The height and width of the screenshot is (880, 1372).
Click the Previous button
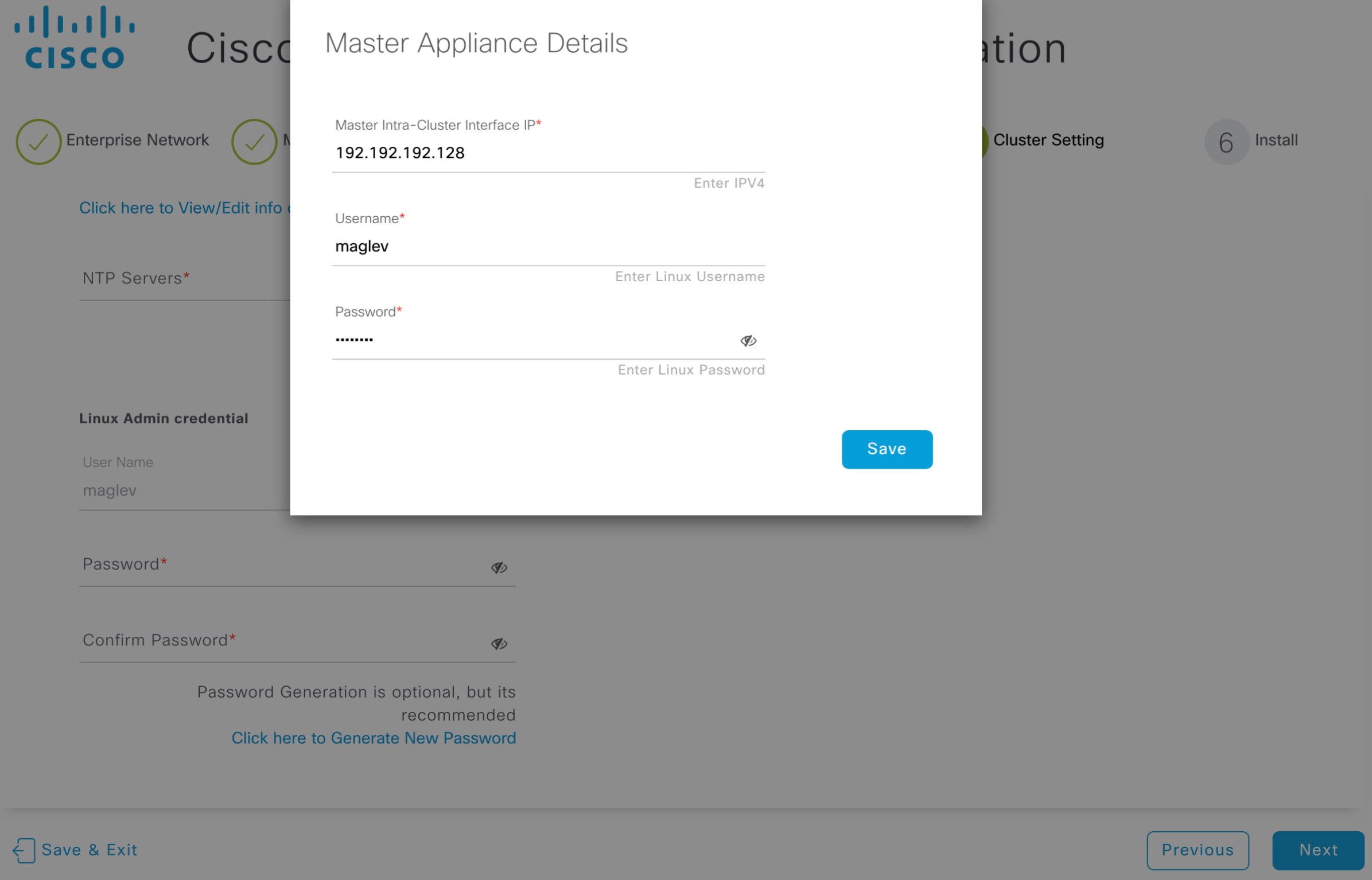[x=1197, y=850]
